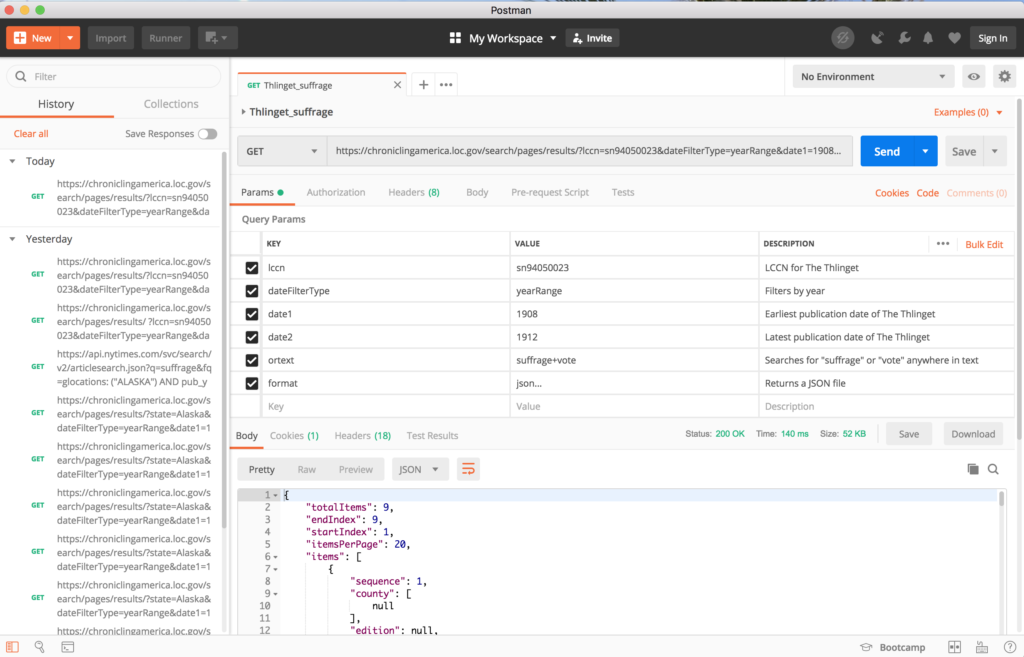Open My Workspace dropdown

512,38
